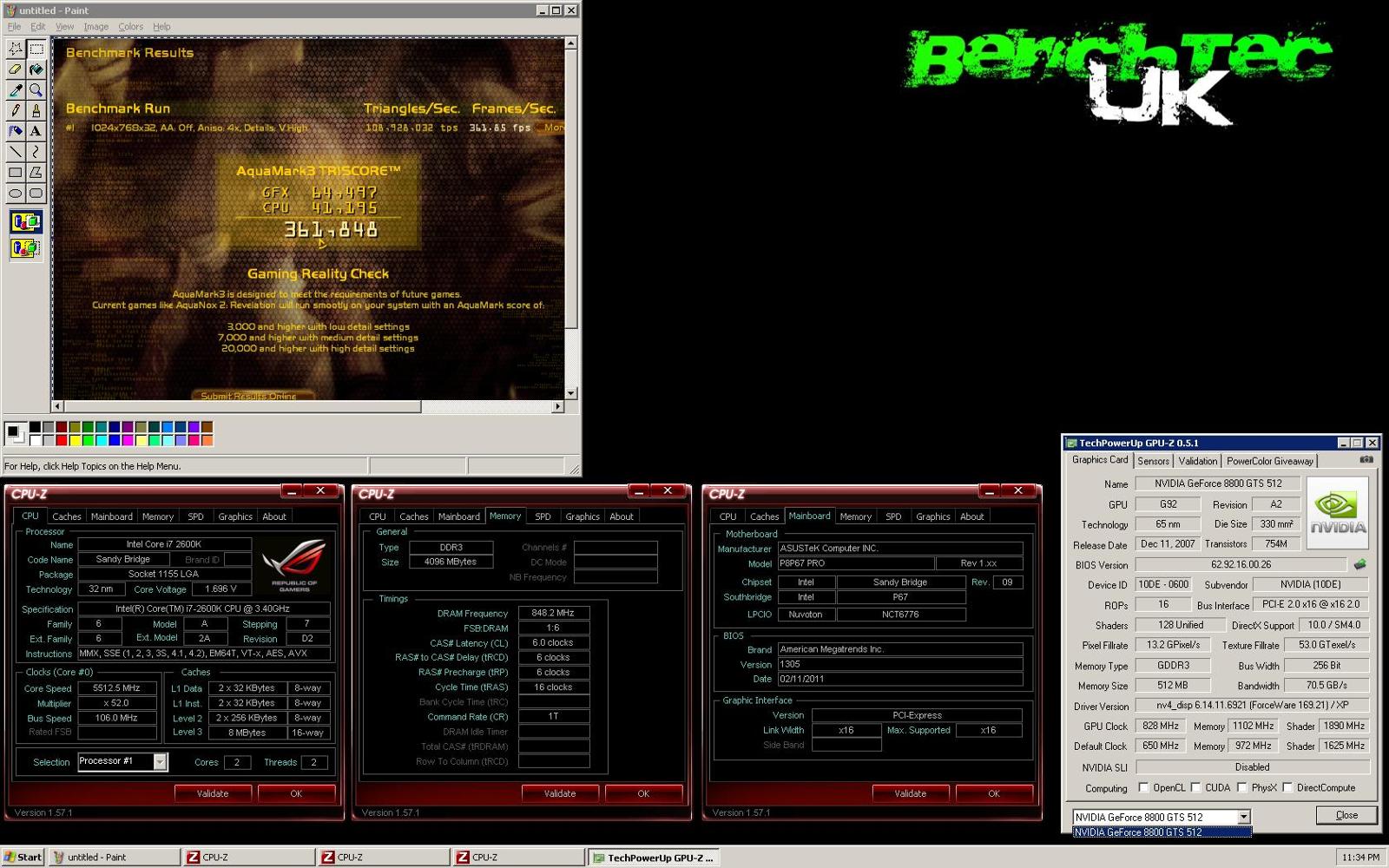Click Validate in the CPU tab CPU-Z window

[x=213, y=793]
